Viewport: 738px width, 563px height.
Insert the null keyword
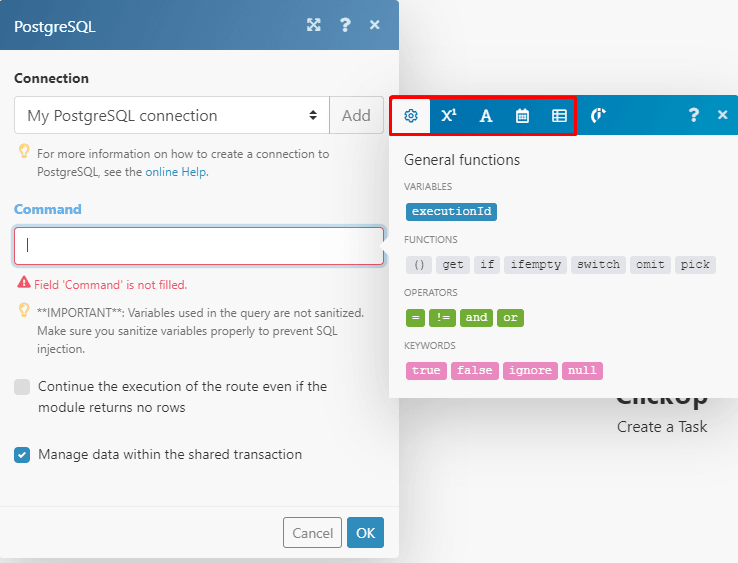coord(582,371)
